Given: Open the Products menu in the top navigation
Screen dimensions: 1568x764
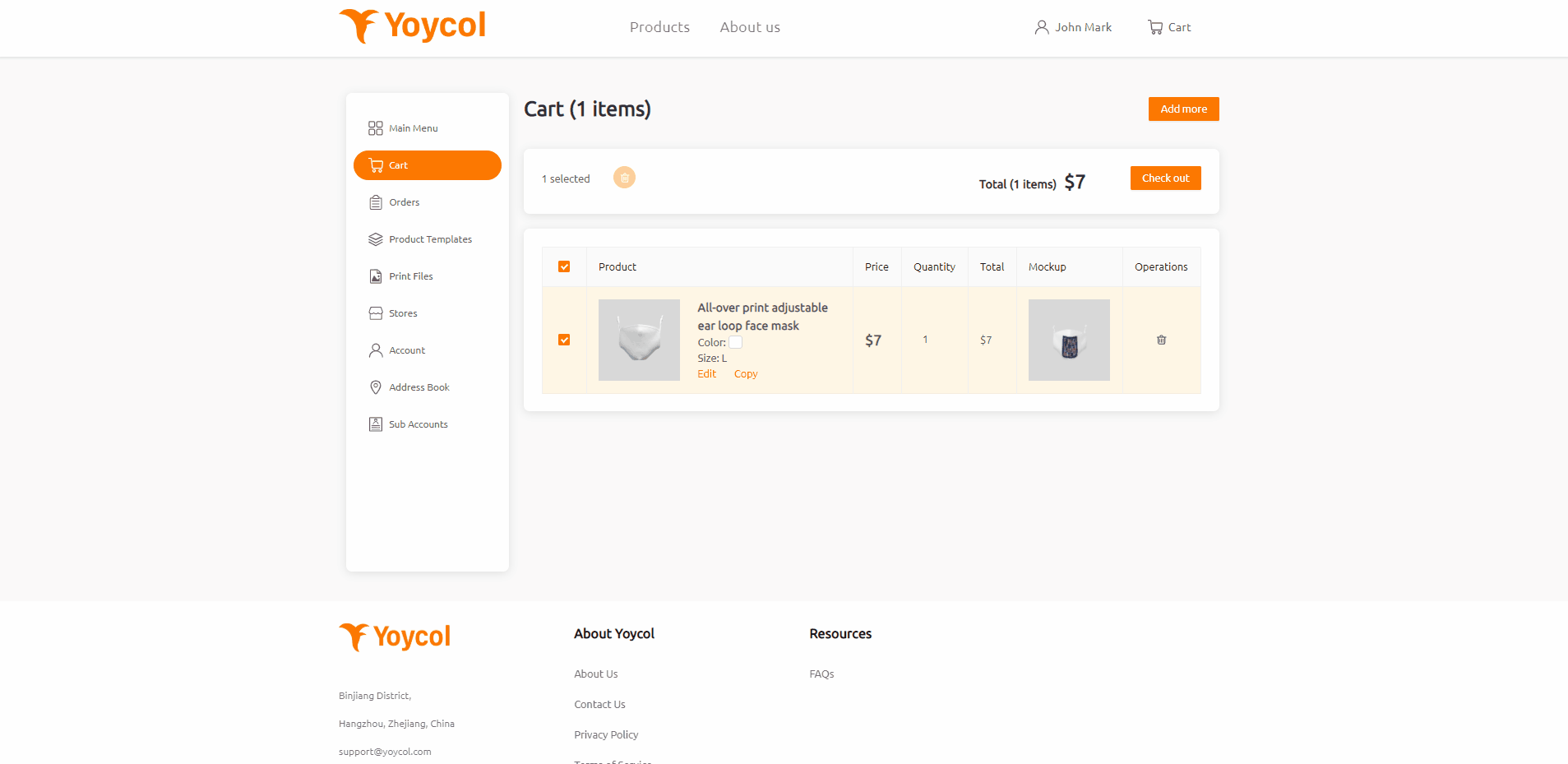Looking at the screenshot, I should pos(659,26).
